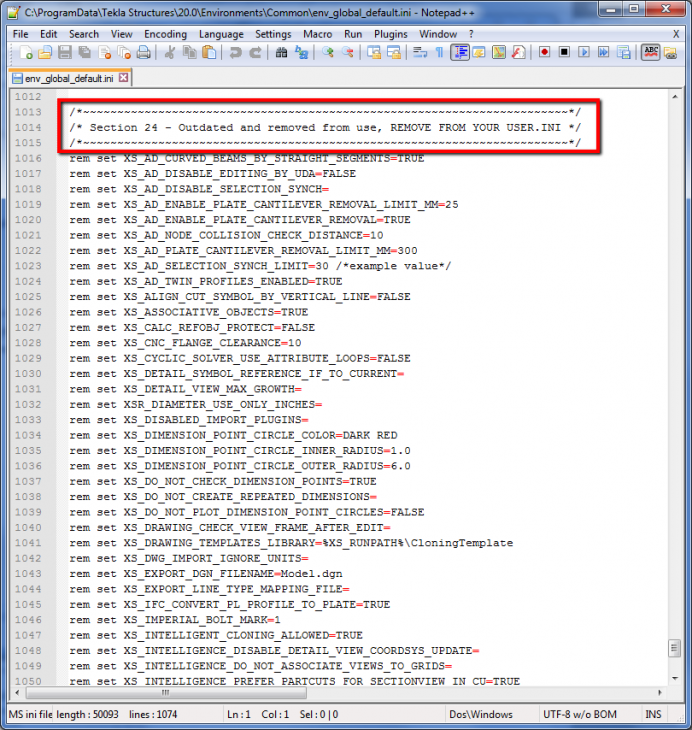Click line number 1034 in the margin

[28, 435]
